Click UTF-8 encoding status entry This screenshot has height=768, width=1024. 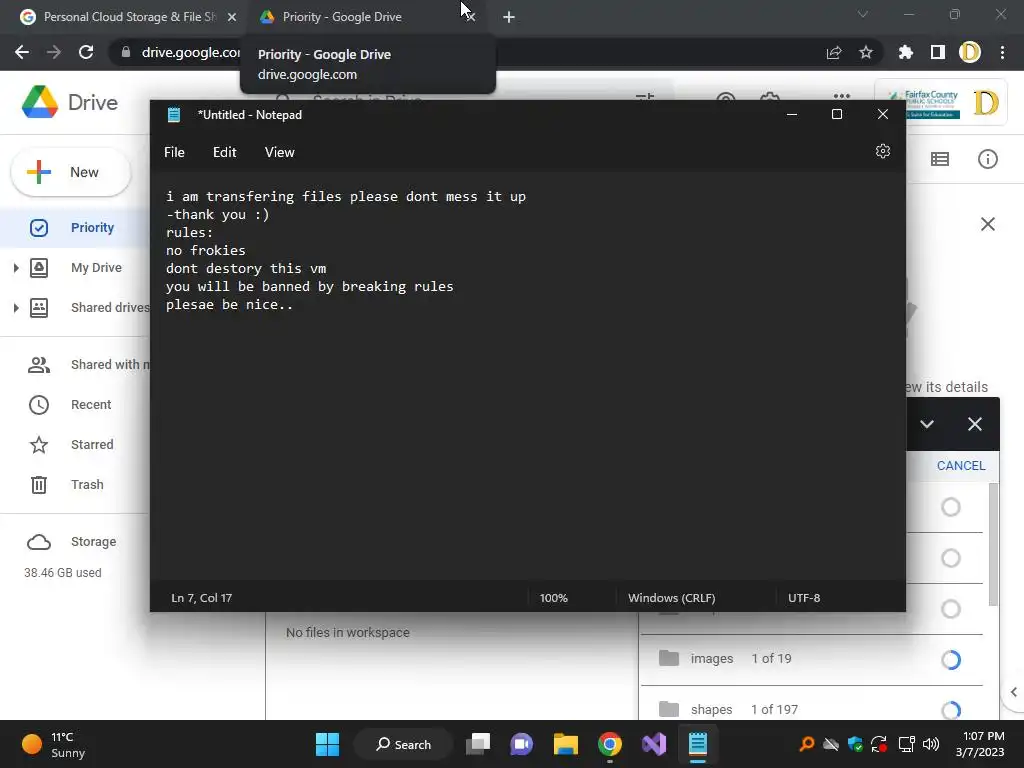click(x=804, y=598)
